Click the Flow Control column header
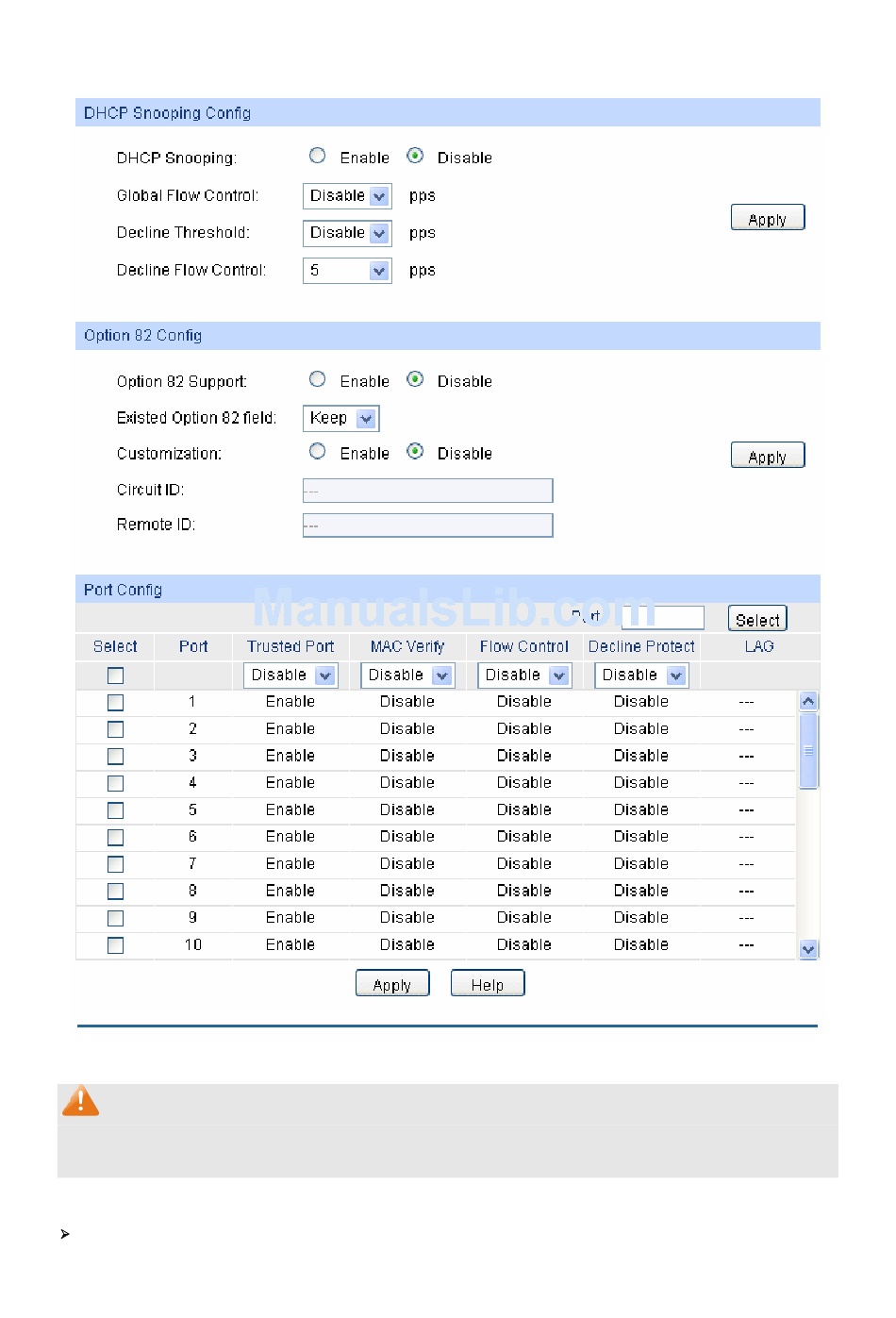This screenshot has width=896, height=1318. tap(524, 646)
